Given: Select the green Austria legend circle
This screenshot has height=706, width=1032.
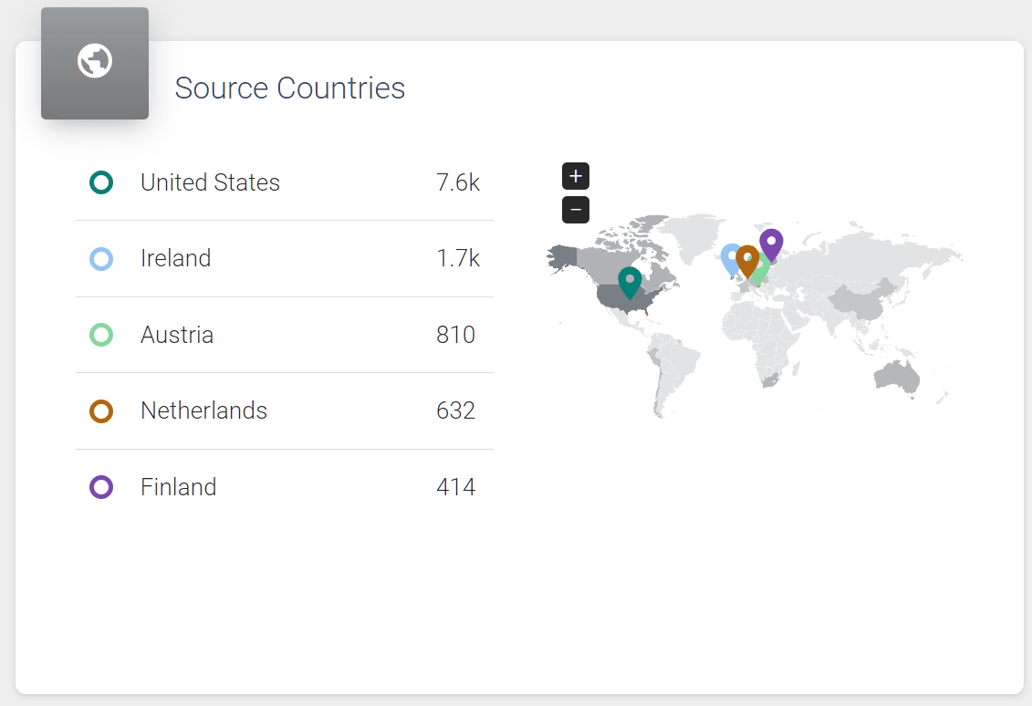Looking at the screenshot, I should pos(101,335).
